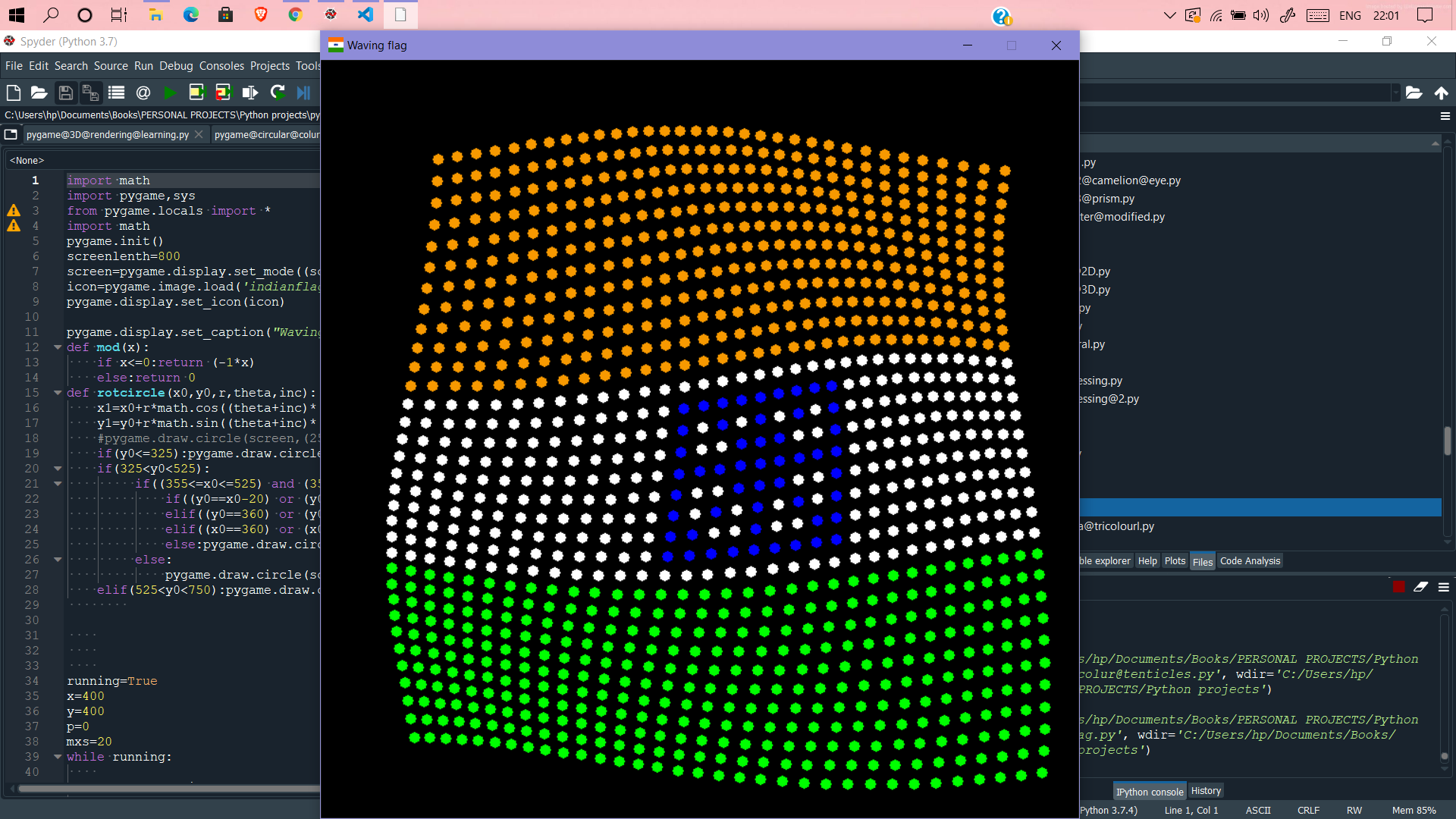Switch to the History tab
Viewport: 1456px width, 819px height.
click(x=1206, y=791)
